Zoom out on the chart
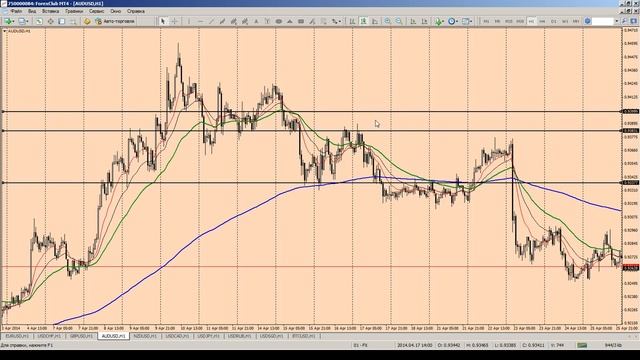The width and height of the screenshot is (640, 360). click(399, 21)
